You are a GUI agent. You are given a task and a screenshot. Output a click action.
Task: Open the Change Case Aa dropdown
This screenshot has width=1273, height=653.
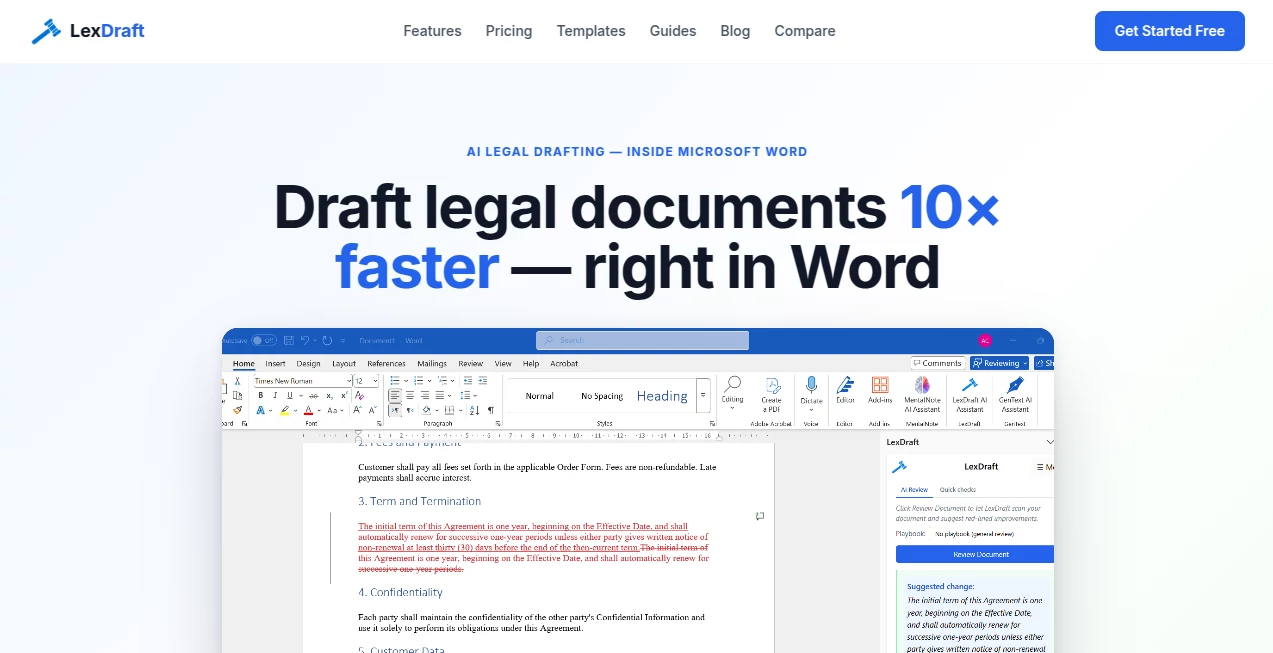pyautogui.click(x=335, y=410)
